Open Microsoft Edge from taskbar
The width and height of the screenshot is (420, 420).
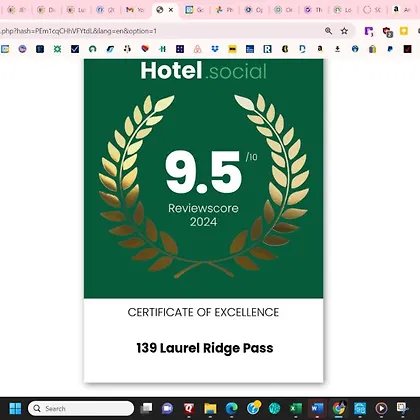click(x=232, y=408)
